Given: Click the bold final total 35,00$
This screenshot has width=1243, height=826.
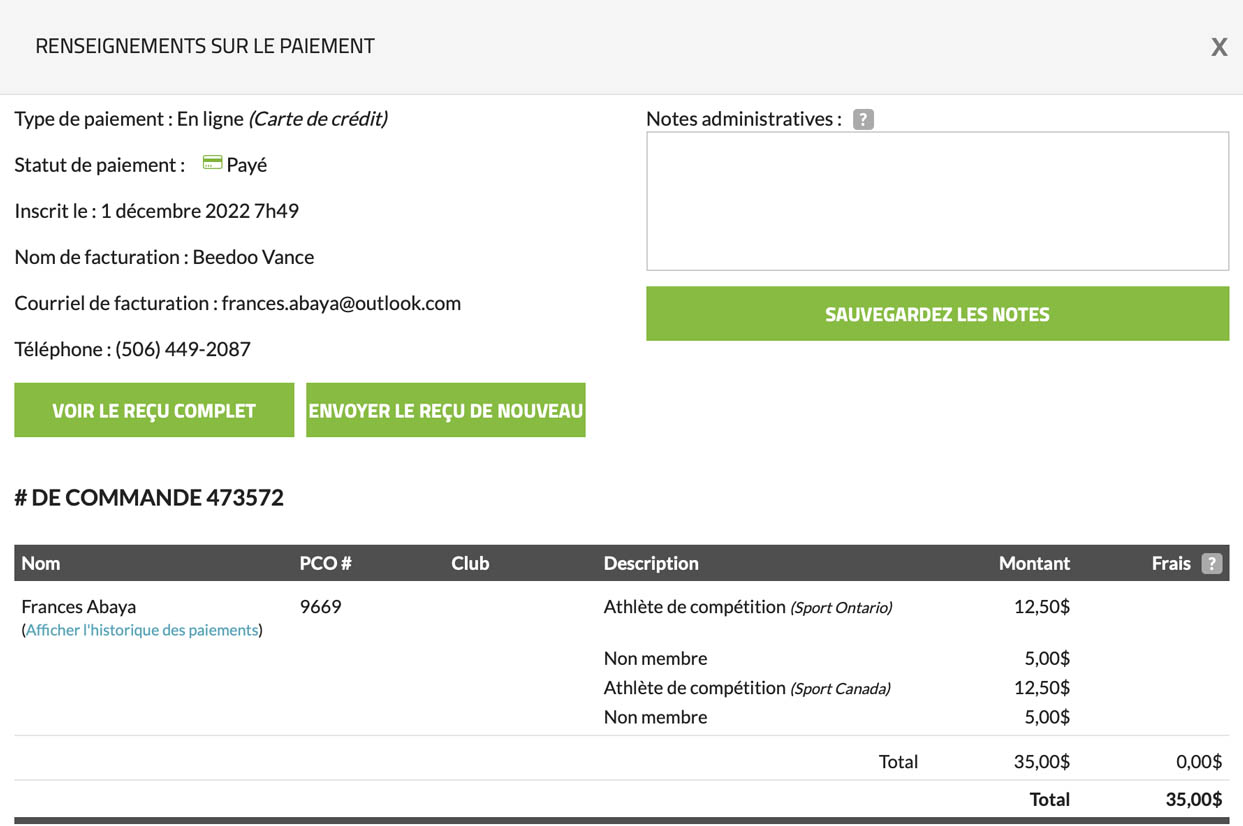Looking at the screenshot, I should click(x=1193, y=799).
